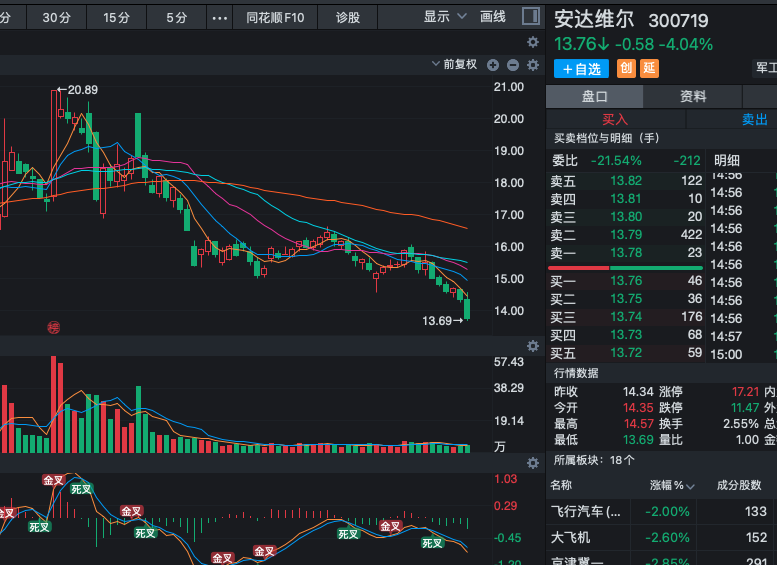Viewport: 777px width, 565px height.
Task: Switch chart to 30分 timeframe
Action: 56,18
